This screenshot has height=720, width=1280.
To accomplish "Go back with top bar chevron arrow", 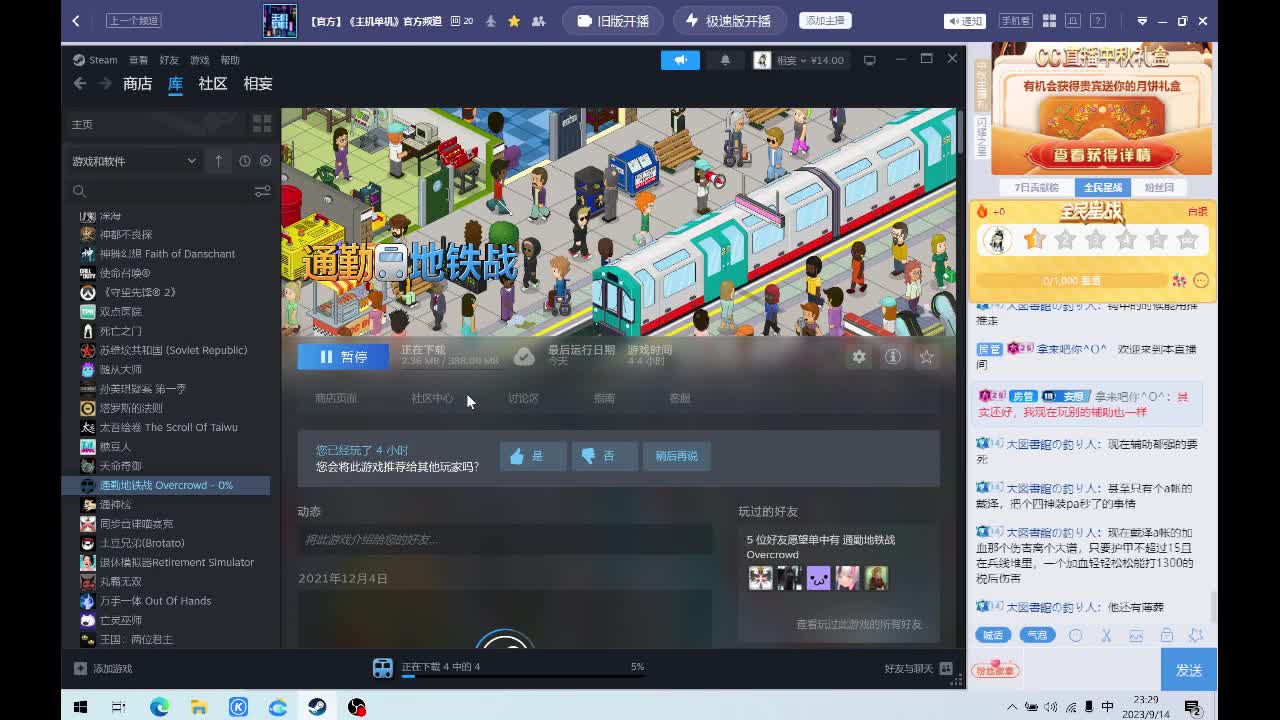I will (76, 21).
